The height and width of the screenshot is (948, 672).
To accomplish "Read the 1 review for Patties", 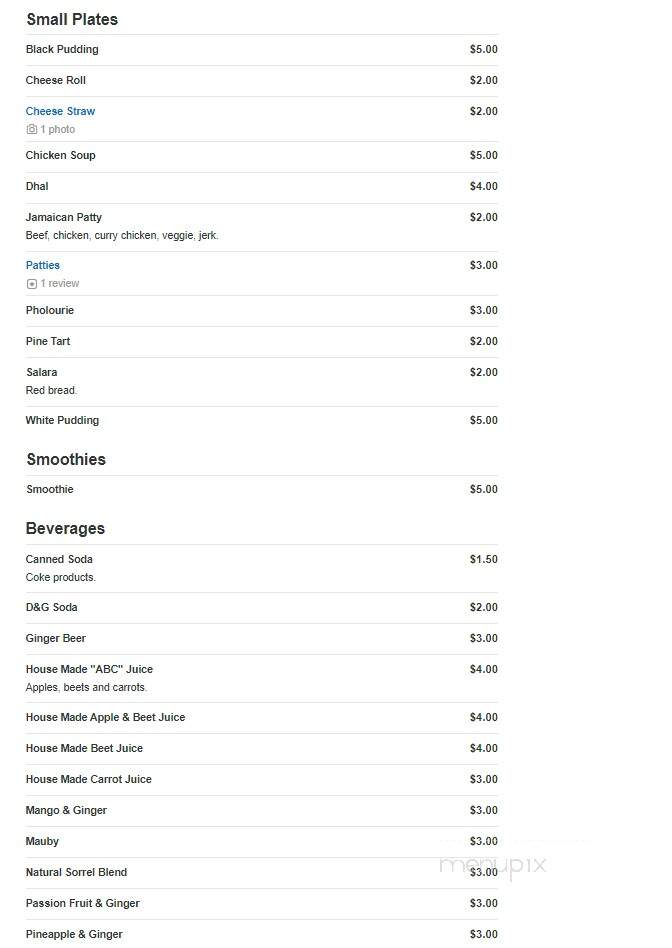I will point(59,284).
